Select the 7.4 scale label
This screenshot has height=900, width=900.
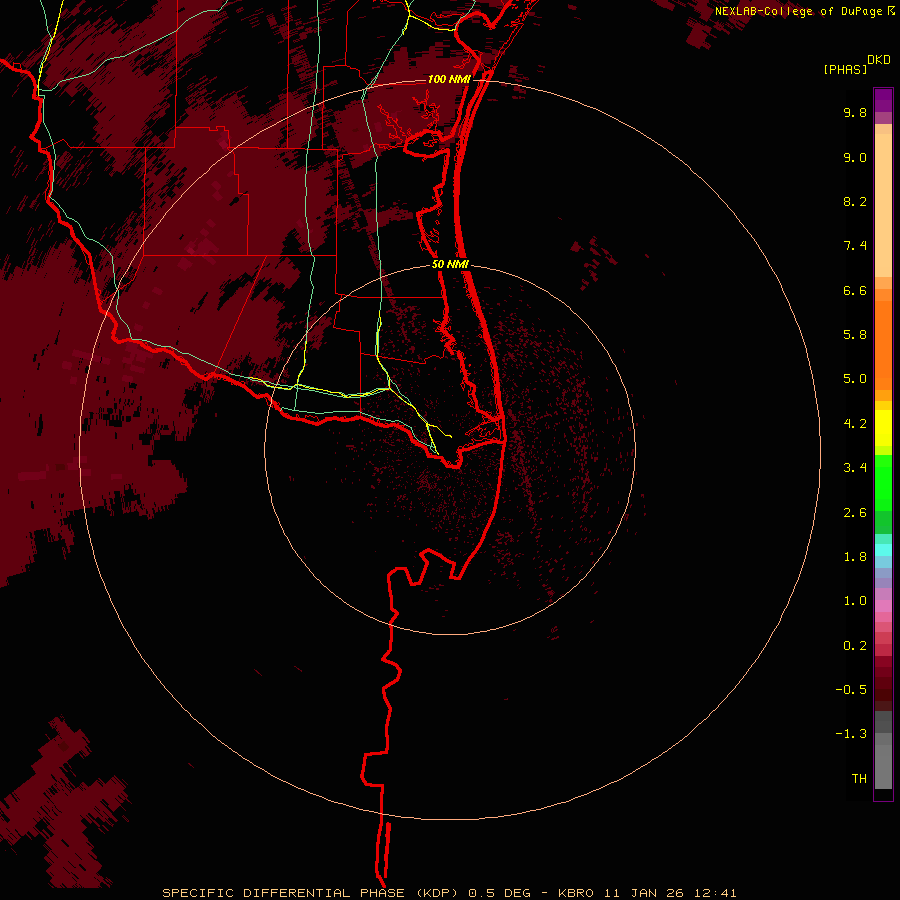point(855,246)
